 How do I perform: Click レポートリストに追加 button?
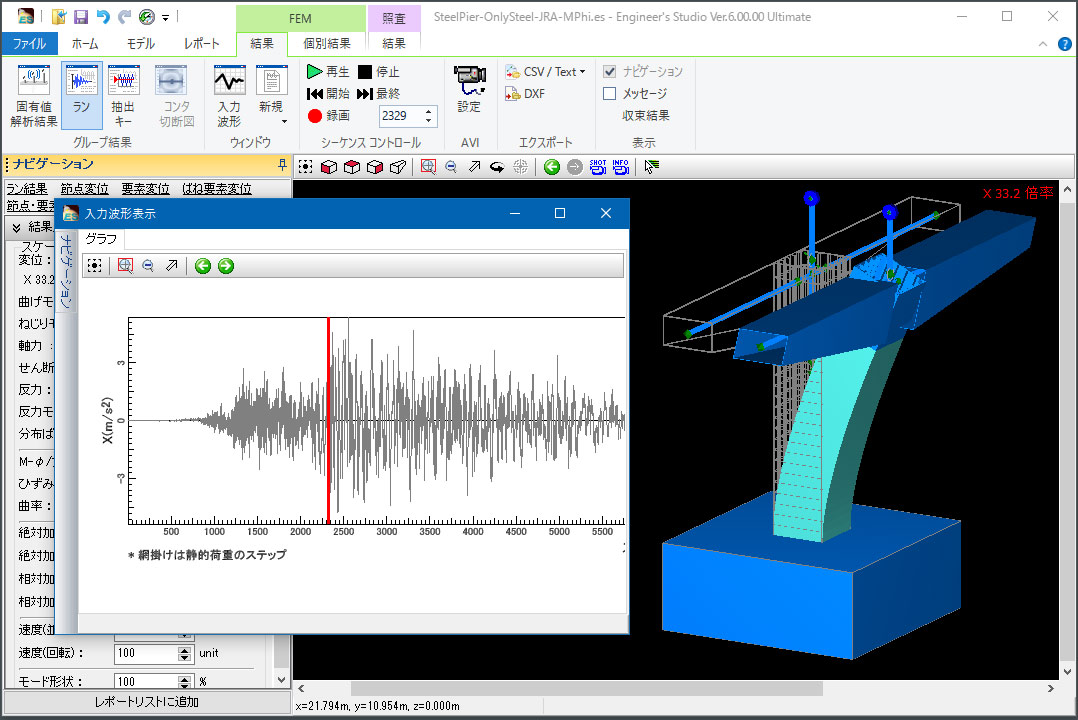[x=146, y=702]
